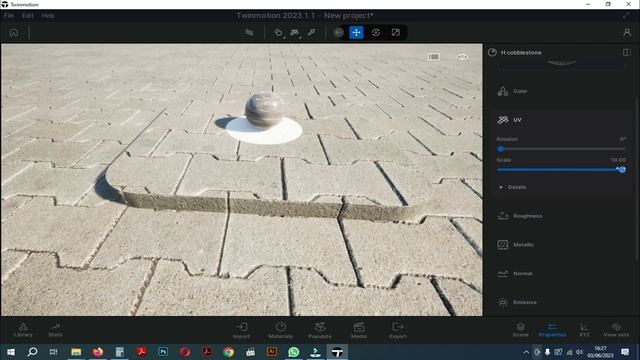The width and height of the screenshot is (640, 360).
Task: Toggle fullscreen arrow at top-right
Action: [x=626, y=16]
